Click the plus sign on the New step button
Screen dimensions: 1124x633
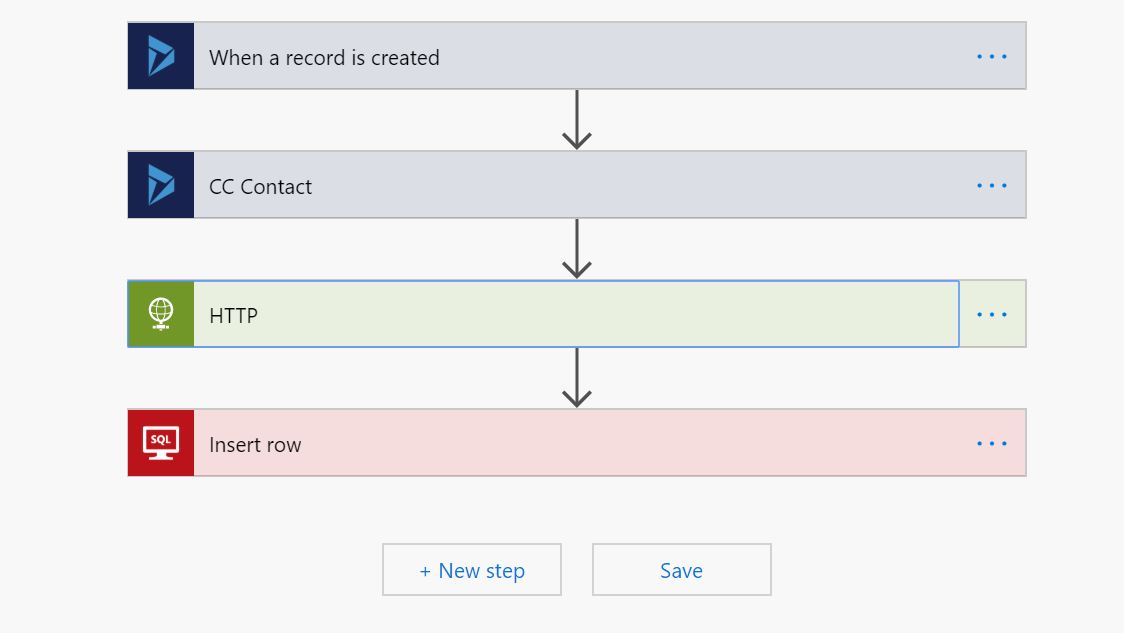425,571
